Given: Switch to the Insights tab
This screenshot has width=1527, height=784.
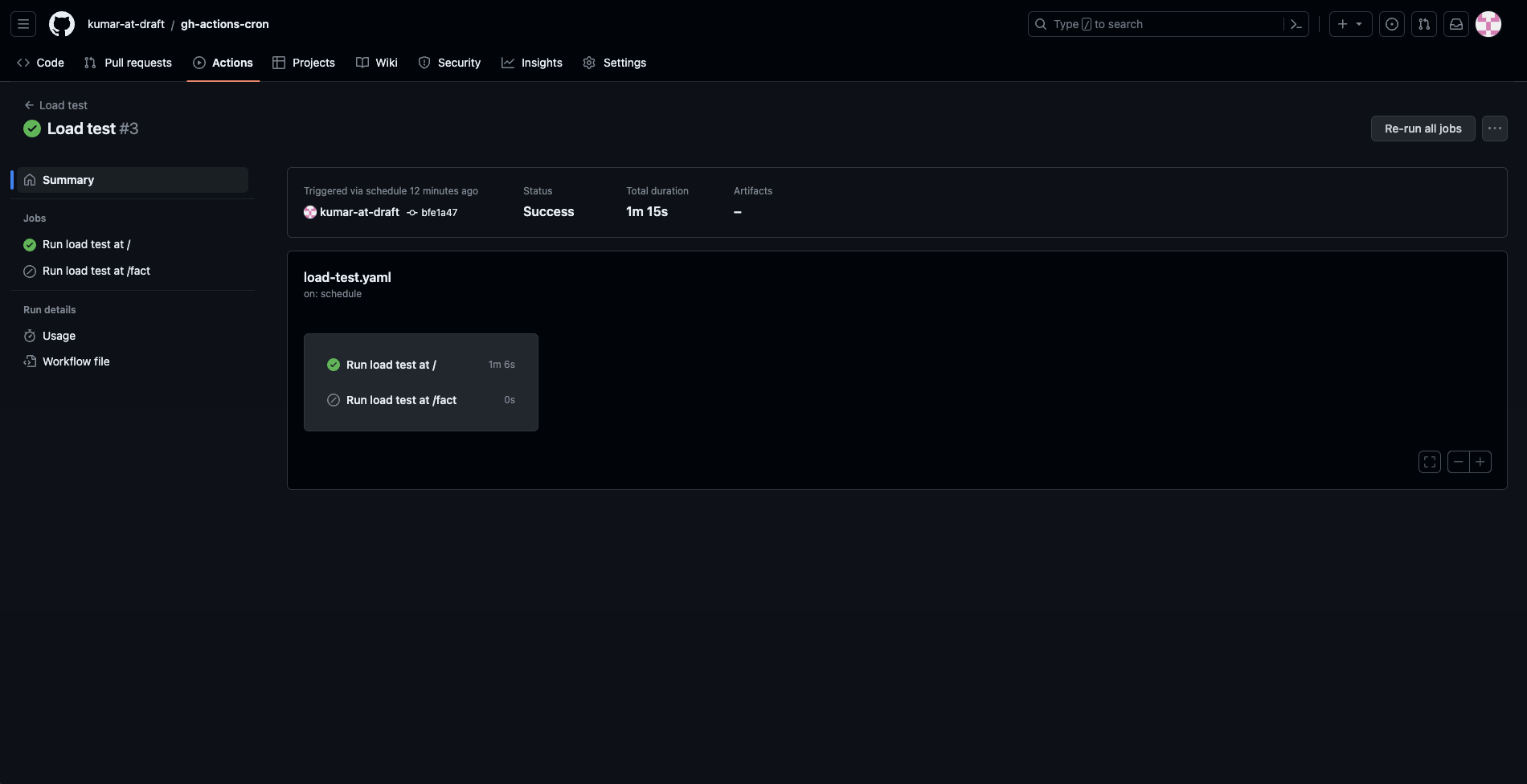Looking at the screenshot, I should coord(532,63).
